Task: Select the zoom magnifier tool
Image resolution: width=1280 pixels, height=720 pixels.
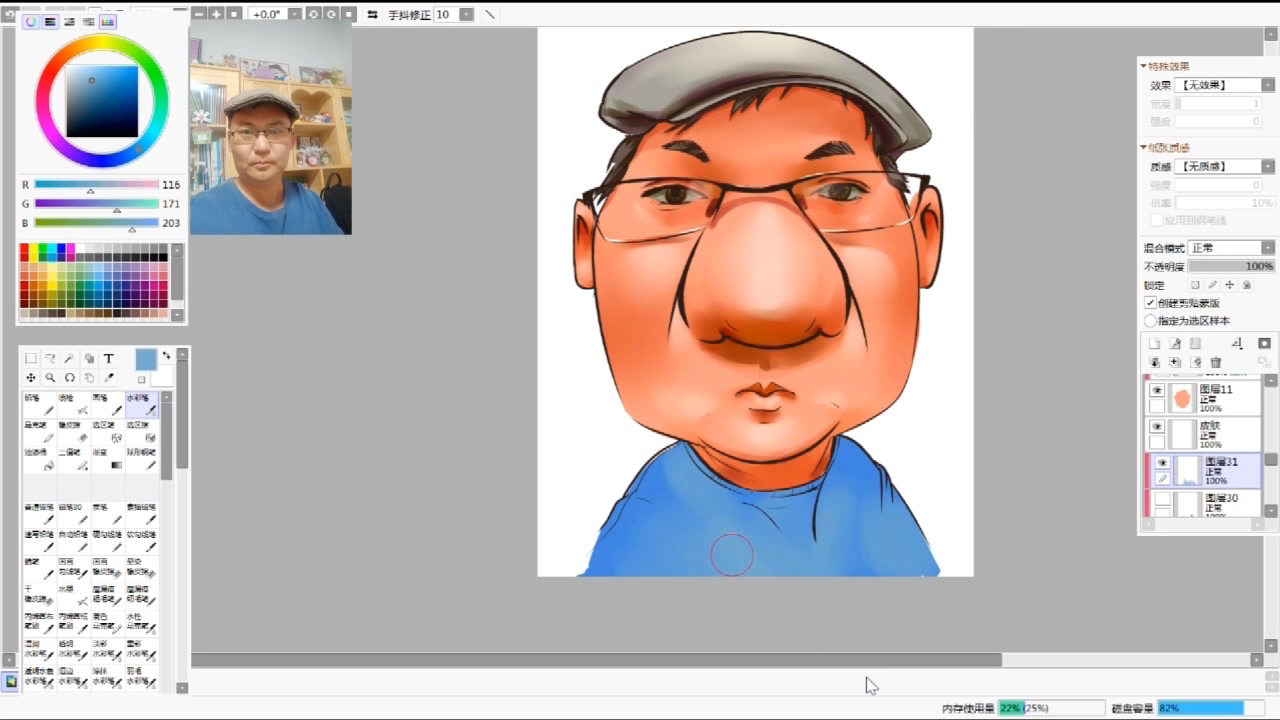Action: [x=50, y=378]
